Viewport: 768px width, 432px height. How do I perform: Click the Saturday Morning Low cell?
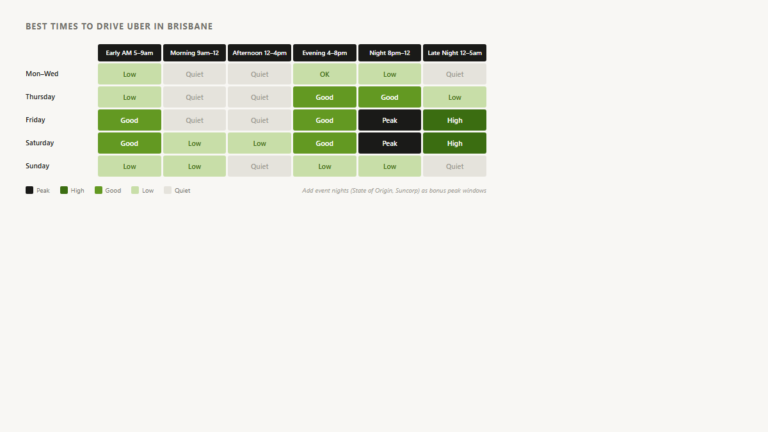(194, 143)
